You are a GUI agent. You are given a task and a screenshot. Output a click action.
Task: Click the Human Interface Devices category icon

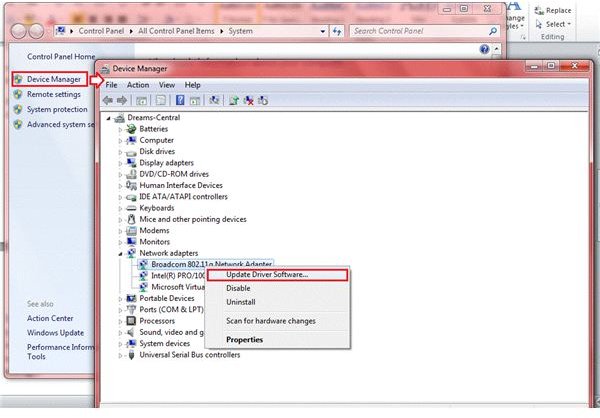tap(131, 185)
